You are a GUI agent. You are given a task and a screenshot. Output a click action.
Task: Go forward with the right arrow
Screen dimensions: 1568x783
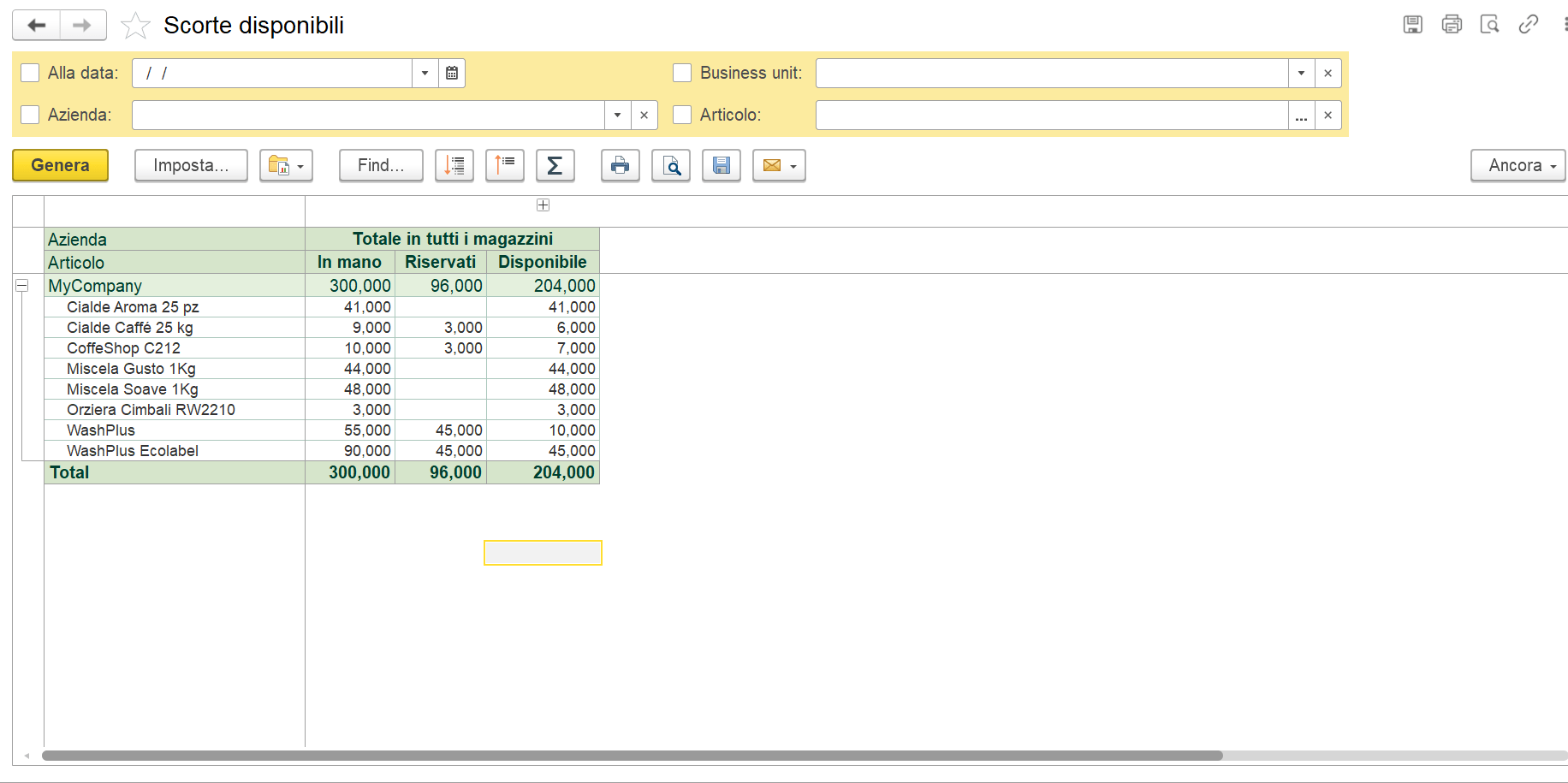[83, 25]
